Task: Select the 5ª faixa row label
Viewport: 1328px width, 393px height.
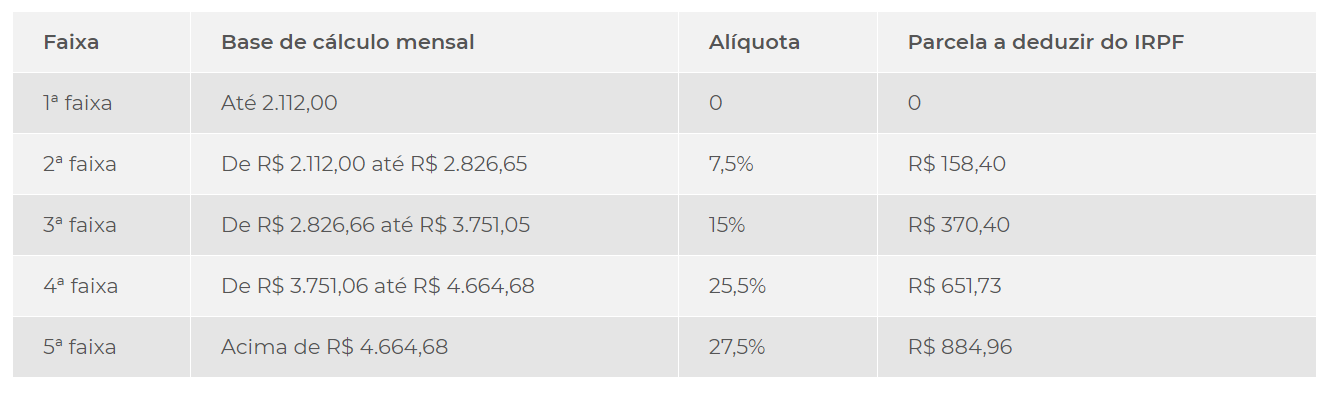Action: pyautogui.click(x=80, y=347)
